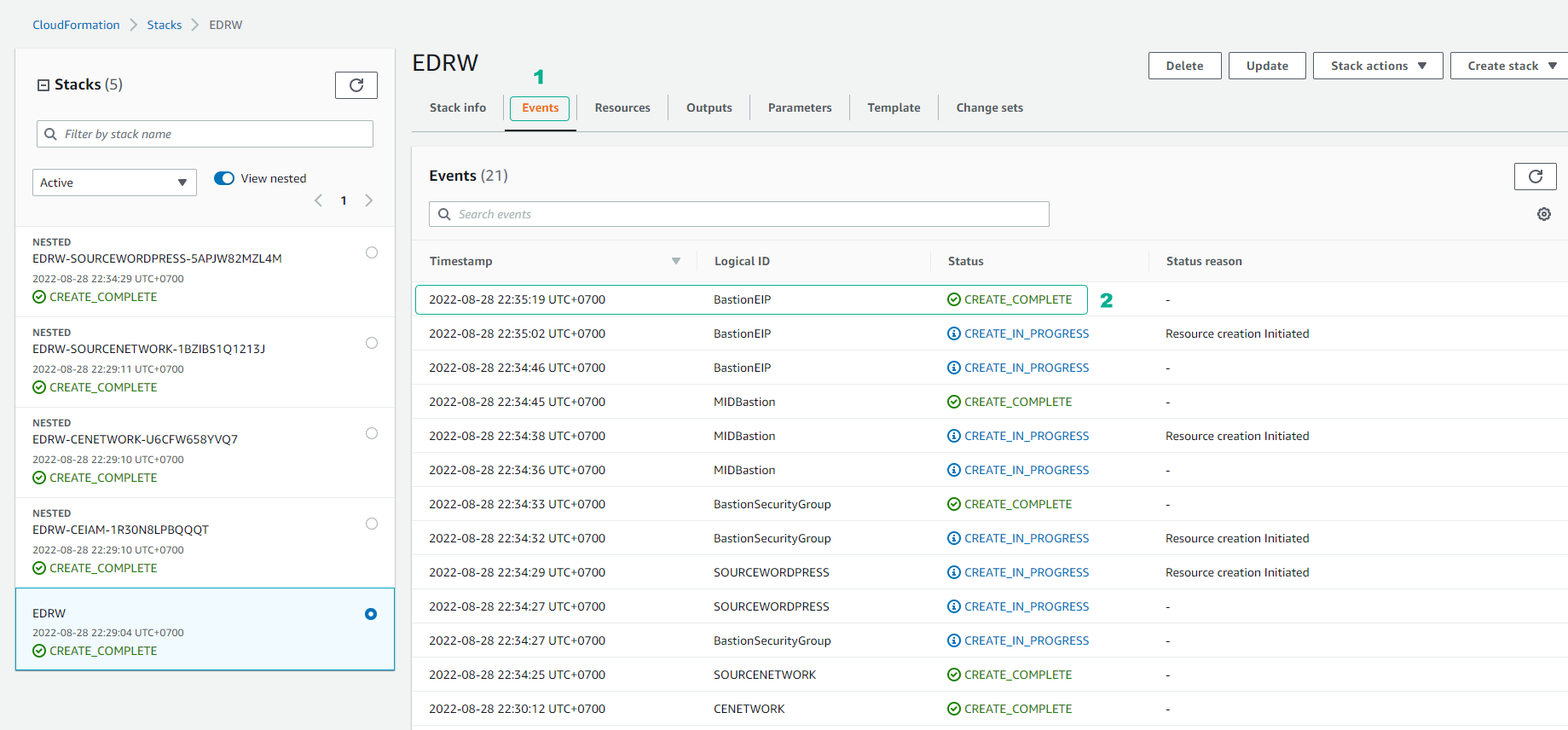Open events table settings gear

[1544, 214]
